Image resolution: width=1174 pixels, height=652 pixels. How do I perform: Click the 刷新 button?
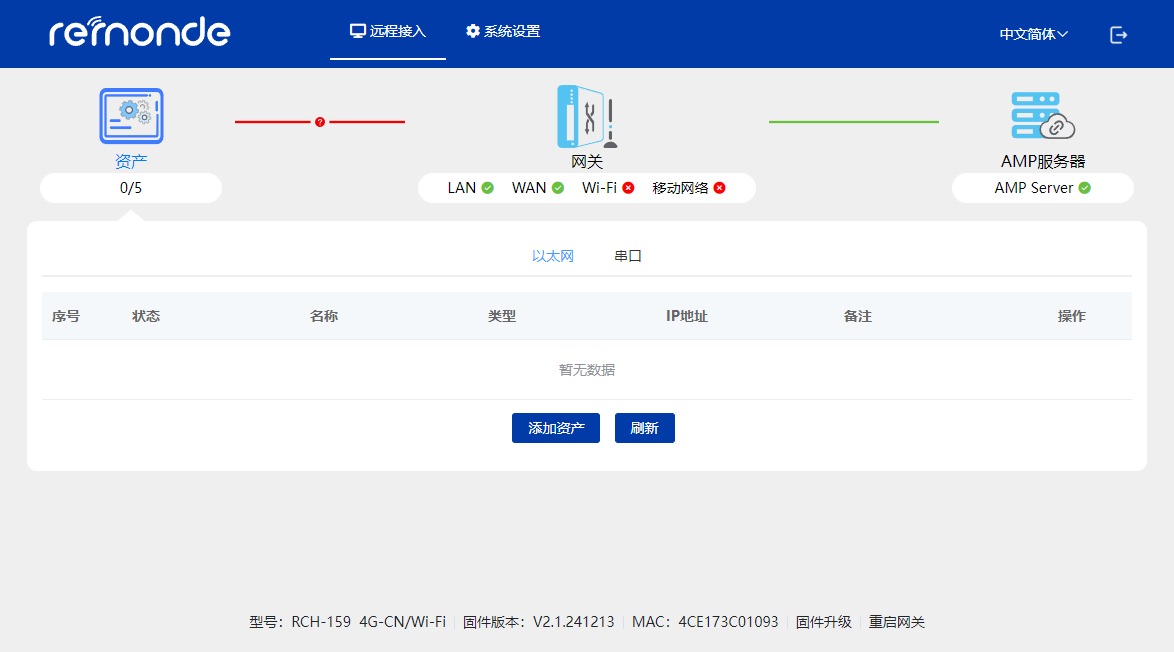[645, 428]
